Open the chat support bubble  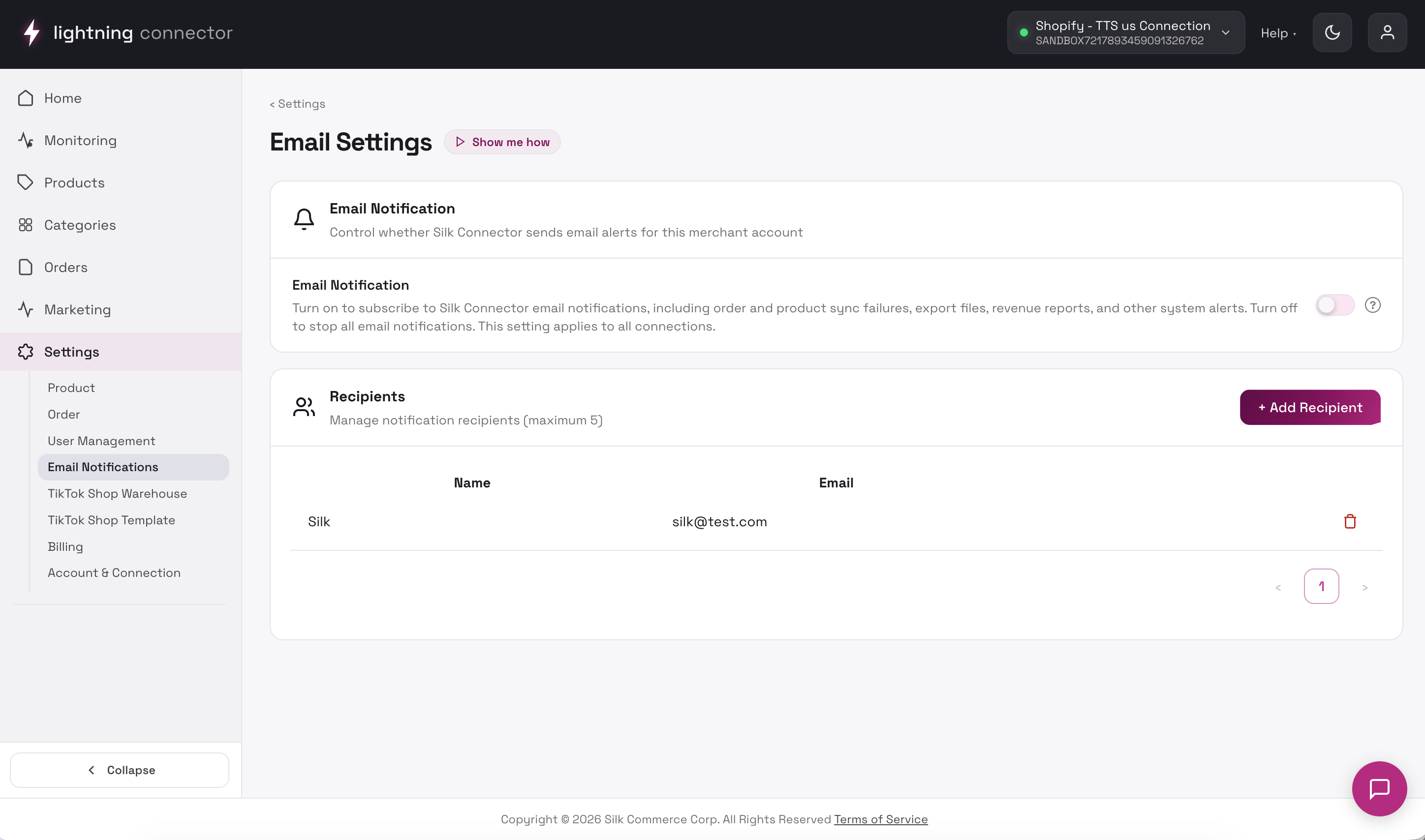click(1379, 788)
